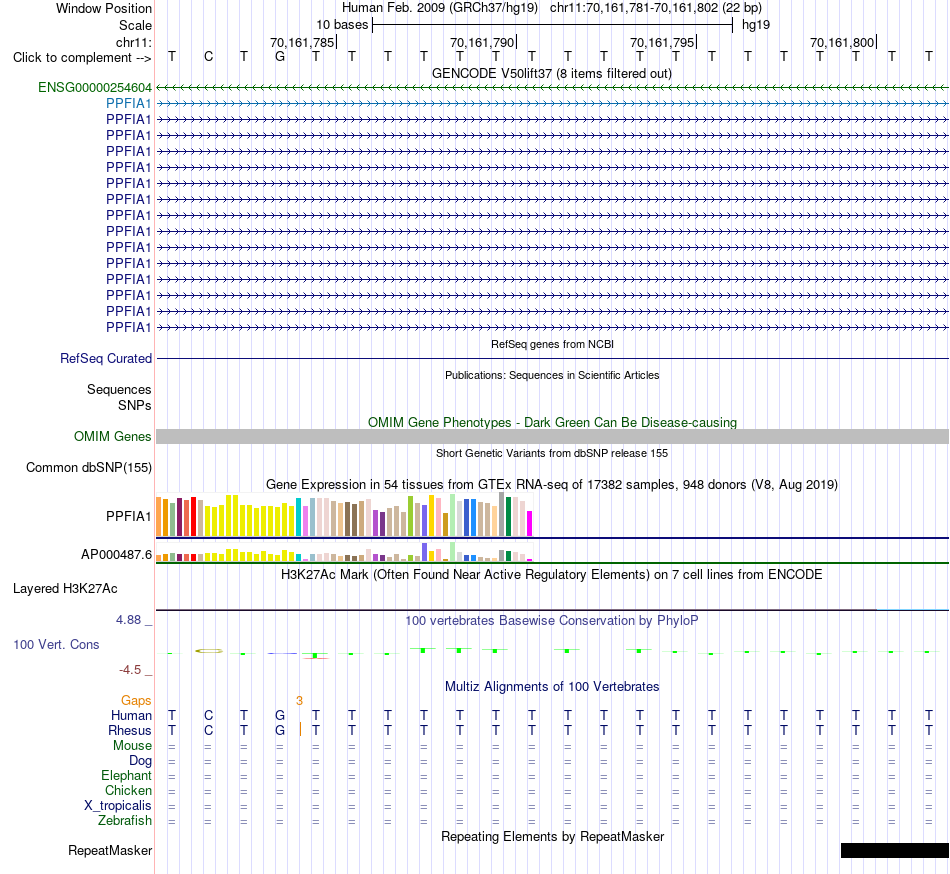Click the hg19 label beside the scale bar
The height and width of the screenshot is (874, 950).
pos(756,25)
